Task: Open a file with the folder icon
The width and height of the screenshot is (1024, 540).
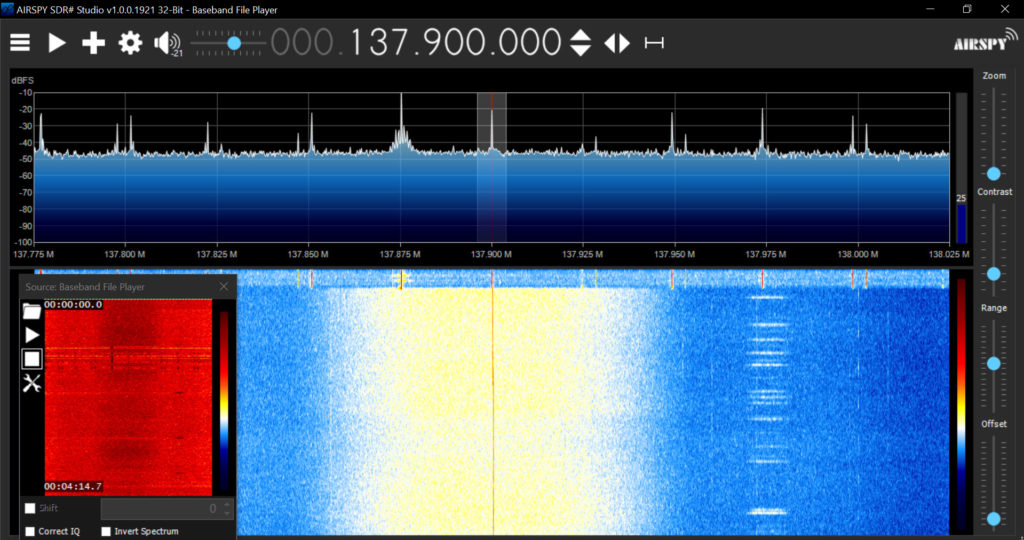Action: pos(32,311)
